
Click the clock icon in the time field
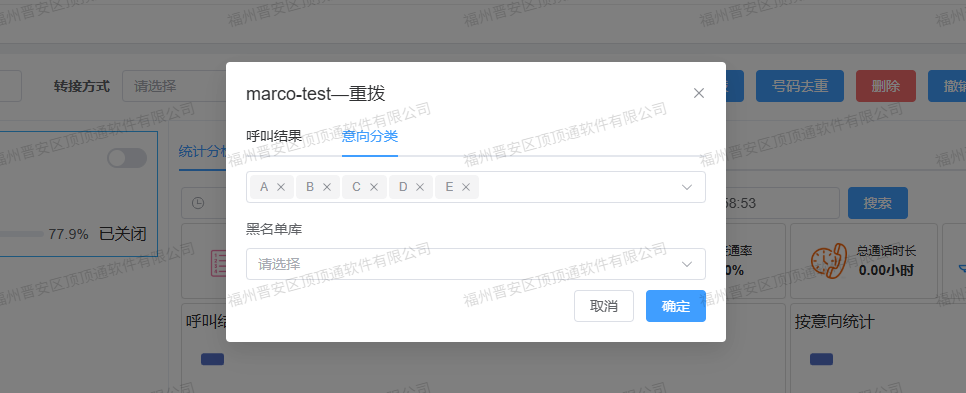[x=198, y=203]
